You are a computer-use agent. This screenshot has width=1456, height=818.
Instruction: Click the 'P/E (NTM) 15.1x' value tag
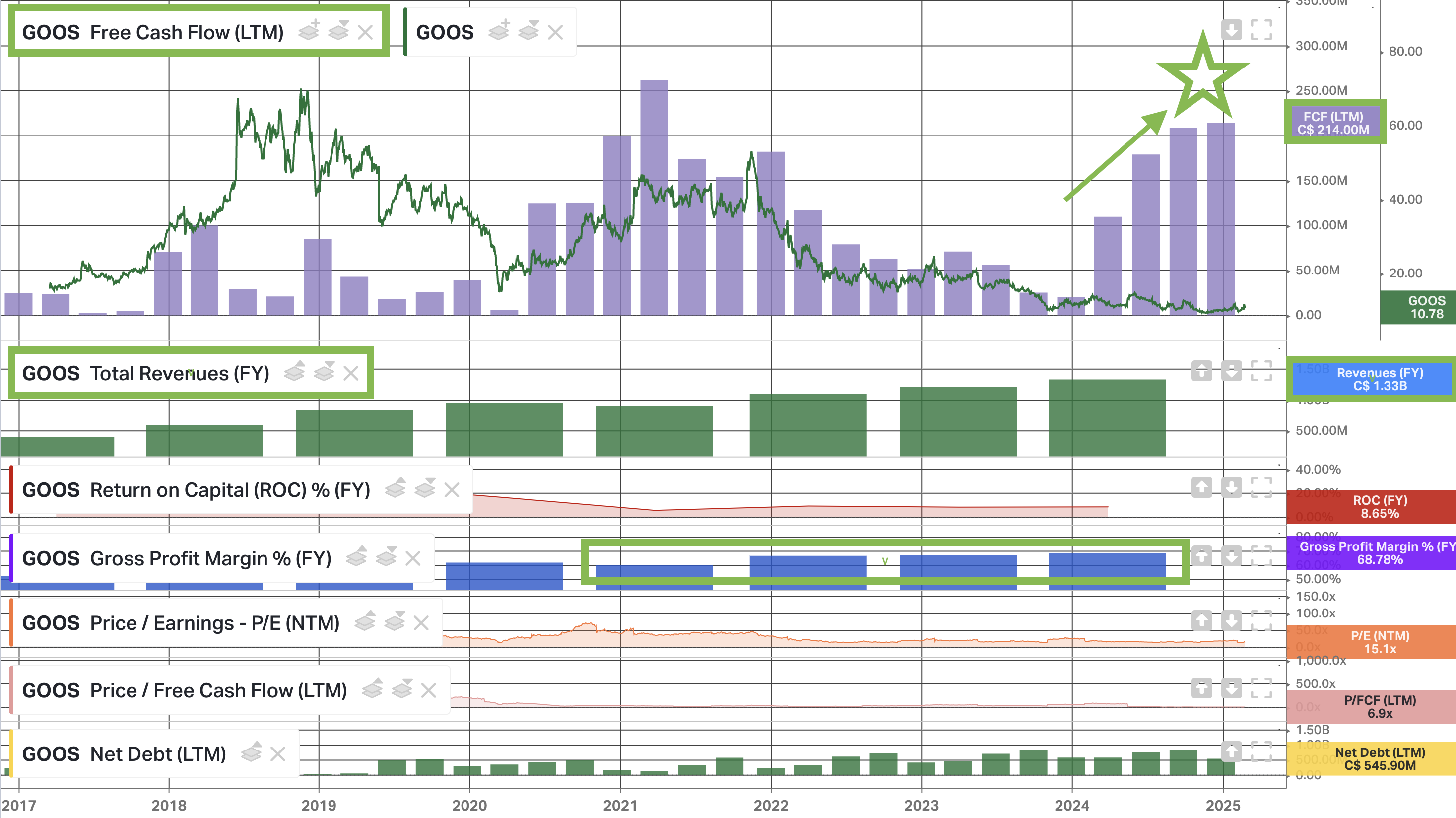click(1371, 642)
